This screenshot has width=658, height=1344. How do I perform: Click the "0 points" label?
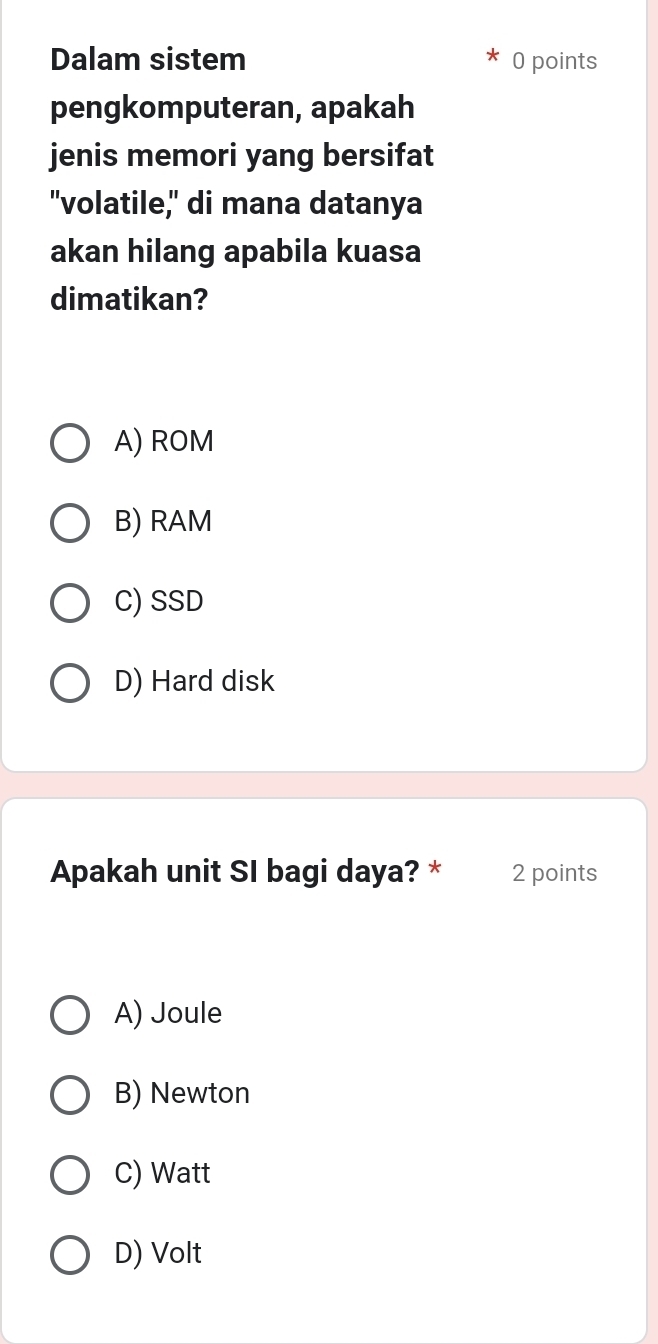pyautogui.click(x=555, y=61)
